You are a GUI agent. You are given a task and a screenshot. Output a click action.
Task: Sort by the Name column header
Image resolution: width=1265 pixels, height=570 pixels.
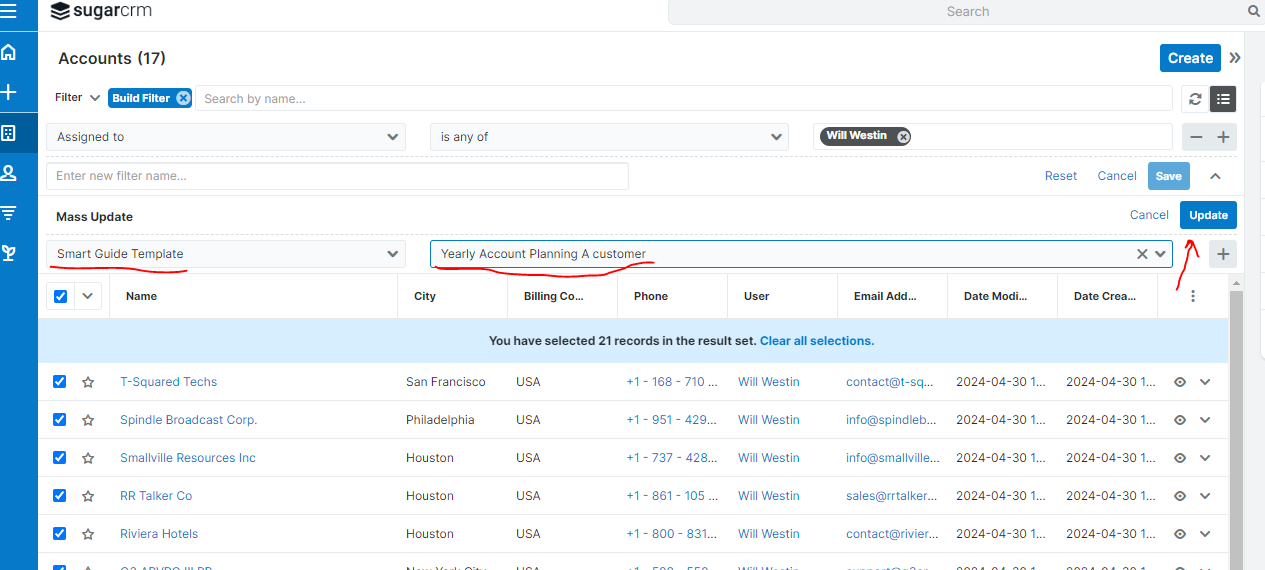pyautogui.click(x=141, y=296)
